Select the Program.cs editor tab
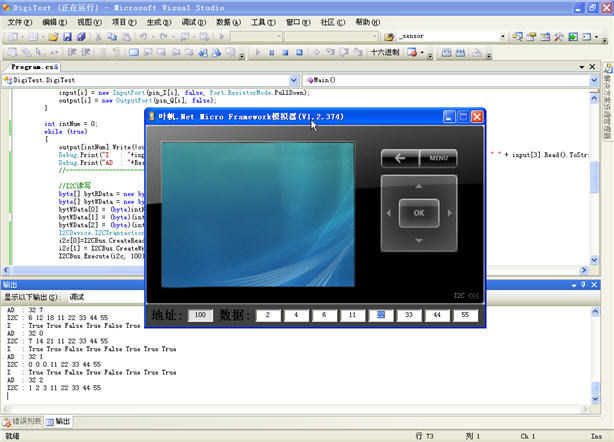The height and width of the screenshot is (442, 614). tap(34, 67)
